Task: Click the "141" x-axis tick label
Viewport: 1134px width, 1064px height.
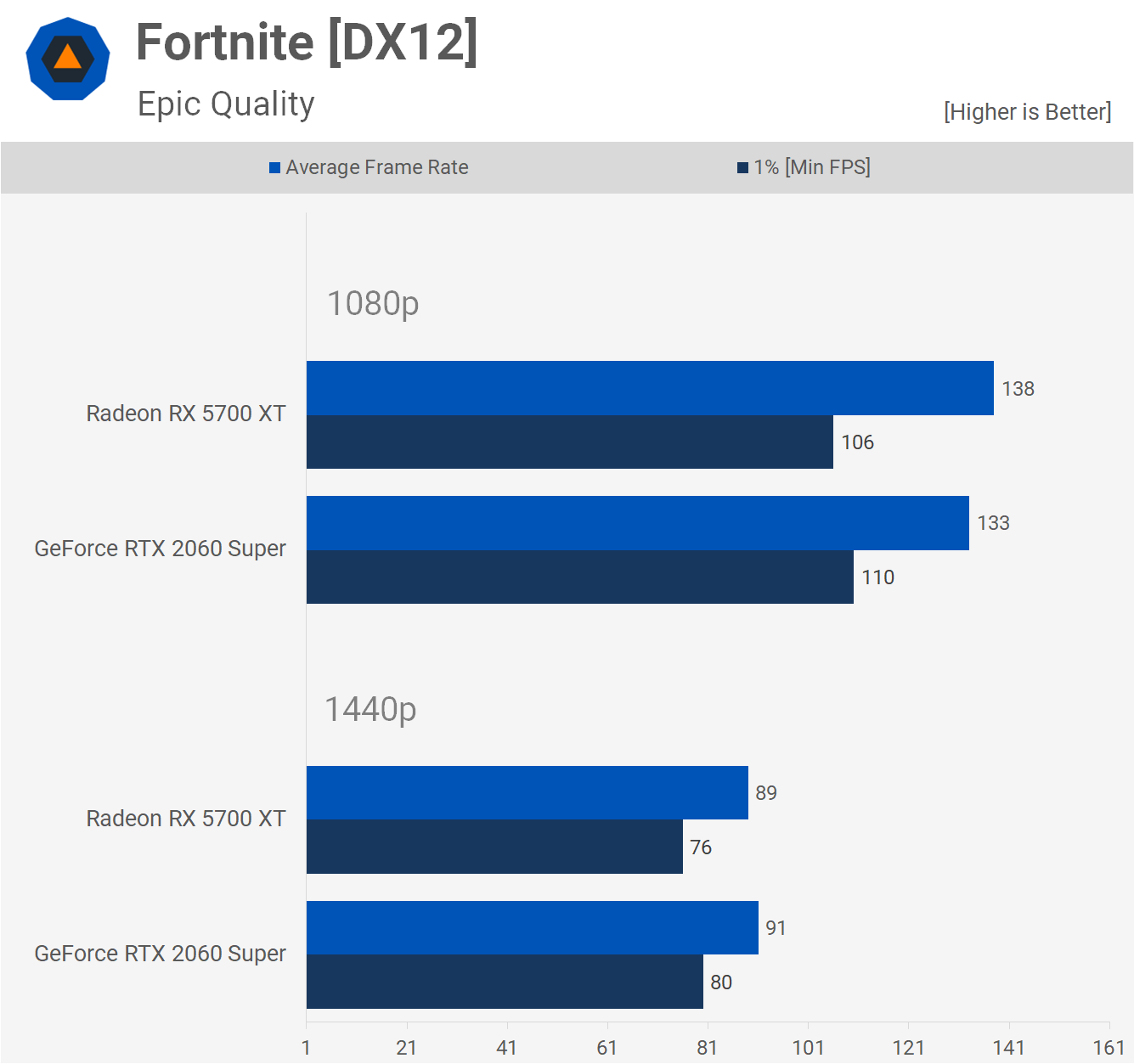Action: 1008,1048
